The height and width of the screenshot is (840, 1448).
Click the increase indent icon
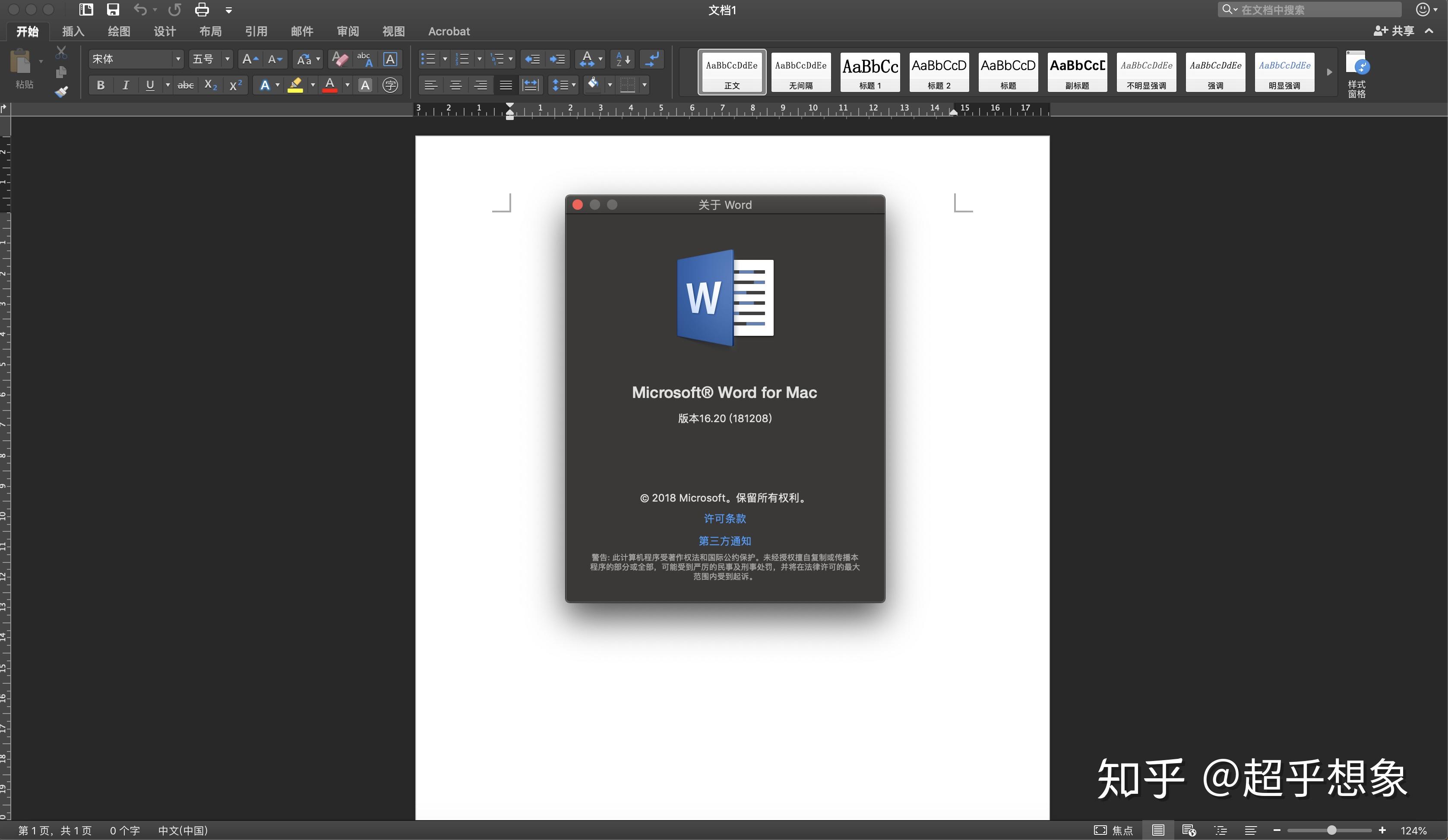(x=557, y=59)
